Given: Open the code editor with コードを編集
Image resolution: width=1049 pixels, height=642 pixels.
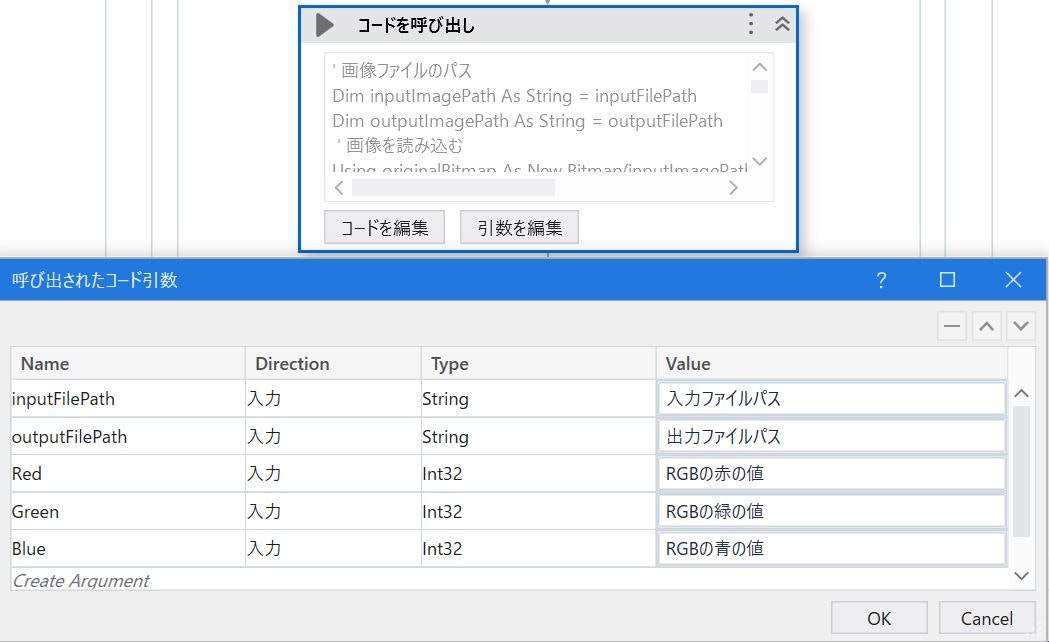Looking at the screenshot, I should [384, 227].
